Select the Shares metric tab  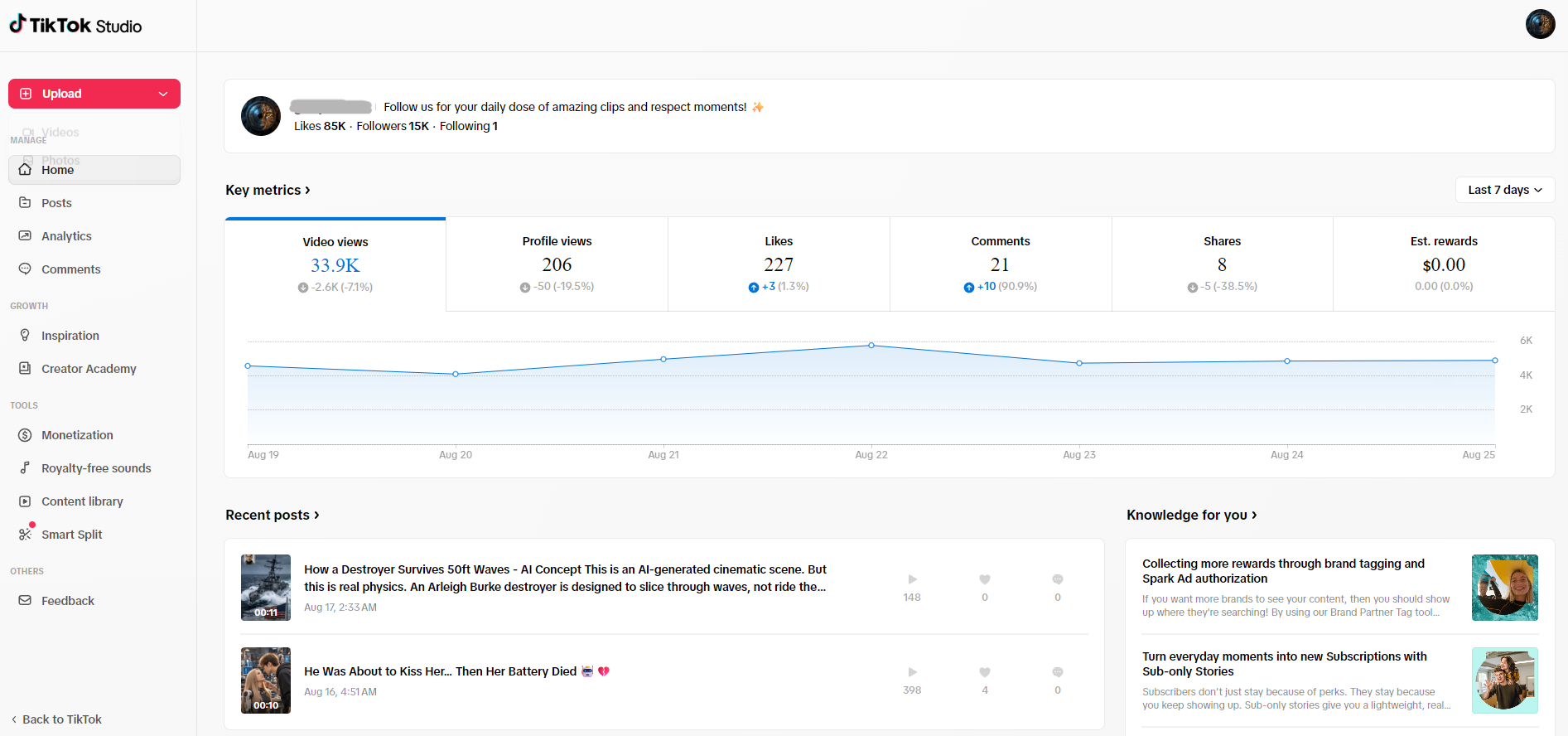pos(1223,264)
